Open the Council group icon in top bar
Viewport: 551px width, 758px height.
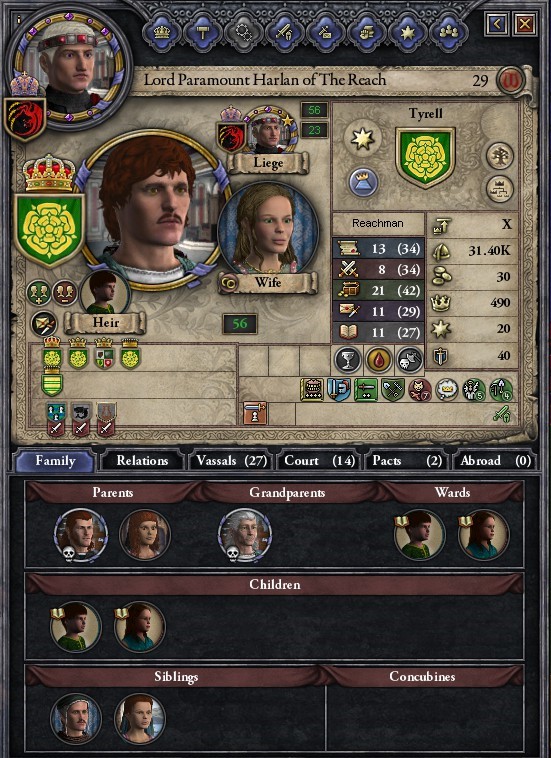(x=450, y=33)
